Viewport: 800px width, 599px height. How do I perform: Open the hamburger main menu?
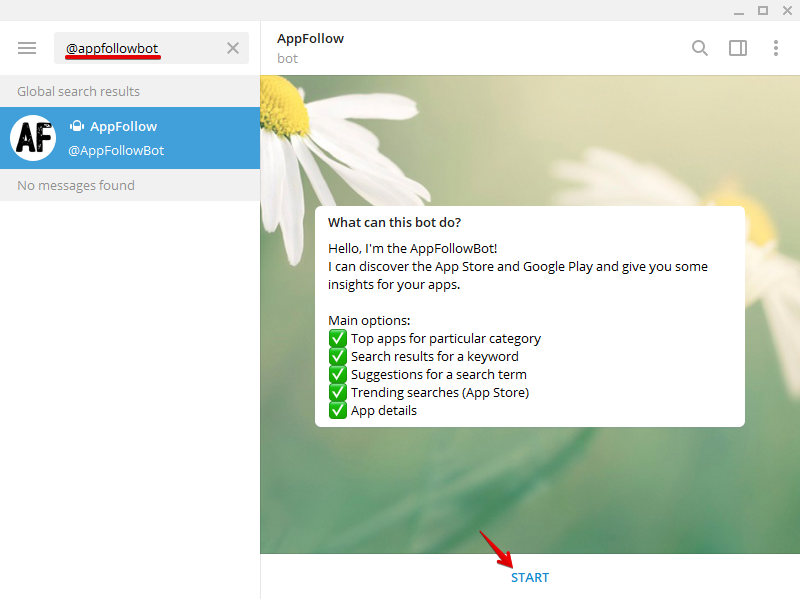(x=27, y=48)
